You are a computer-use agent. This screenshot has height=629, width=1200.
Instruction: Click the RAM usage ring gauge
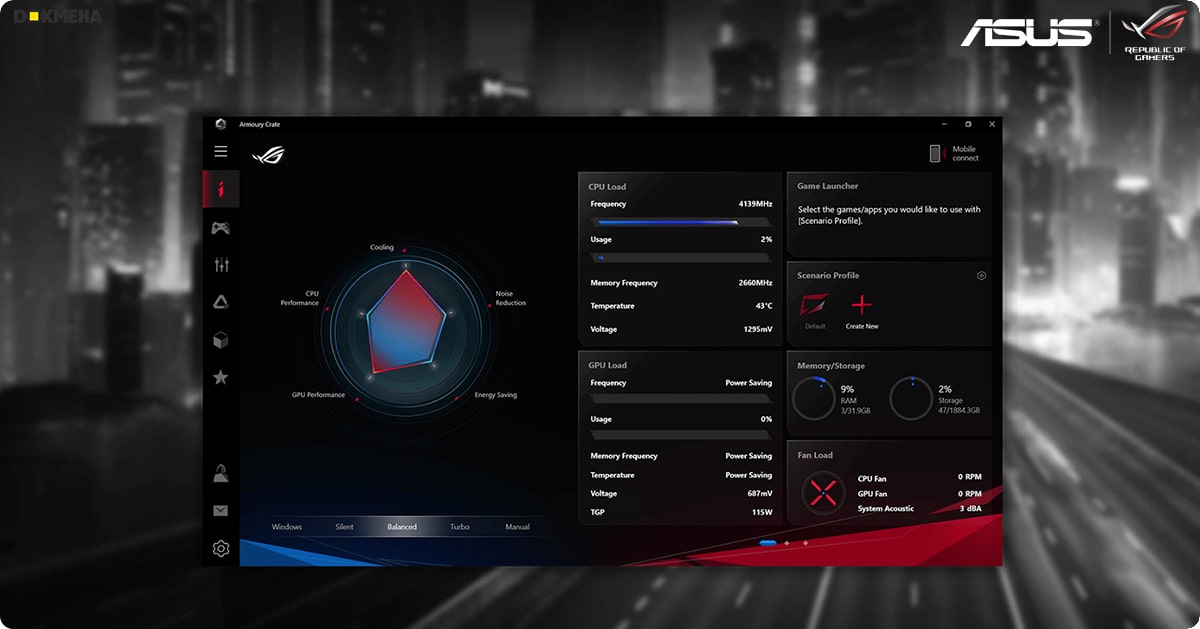pyautogui.click(x=813, y=398)
